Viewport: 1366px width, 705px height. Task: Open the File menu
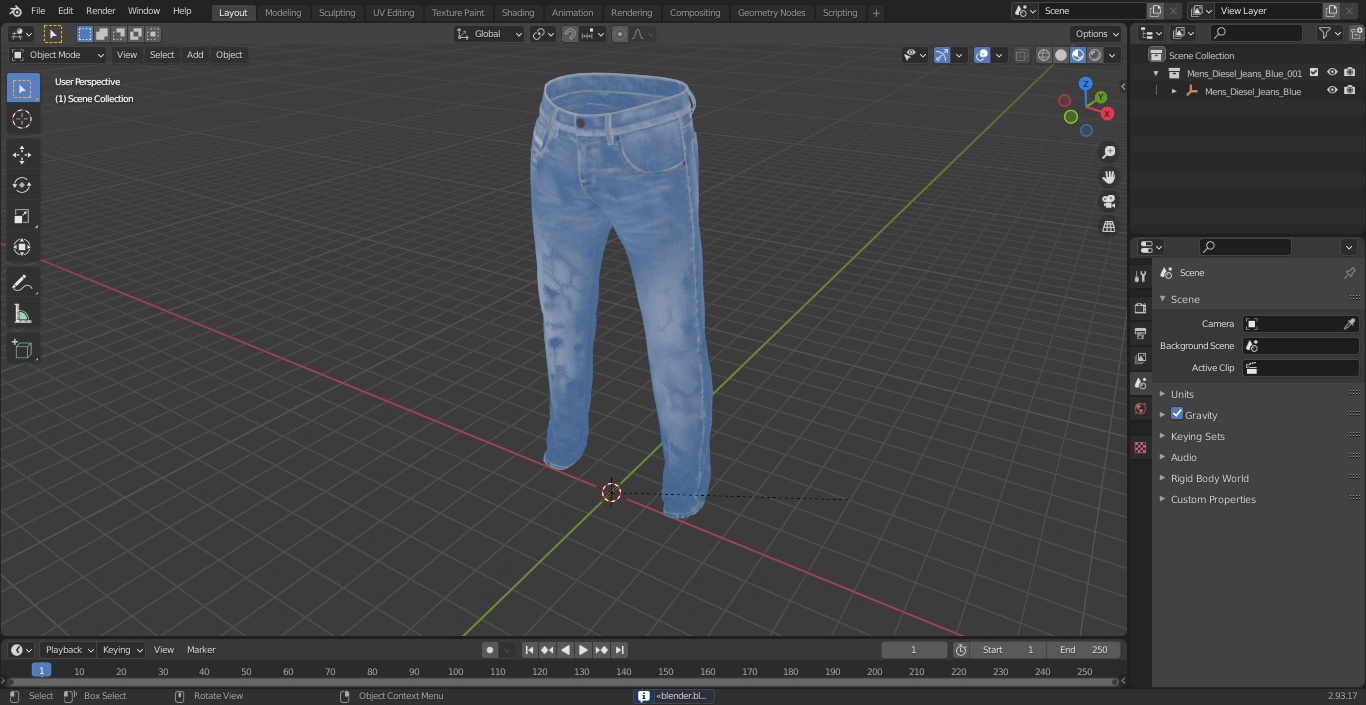(x=37, y=11)
